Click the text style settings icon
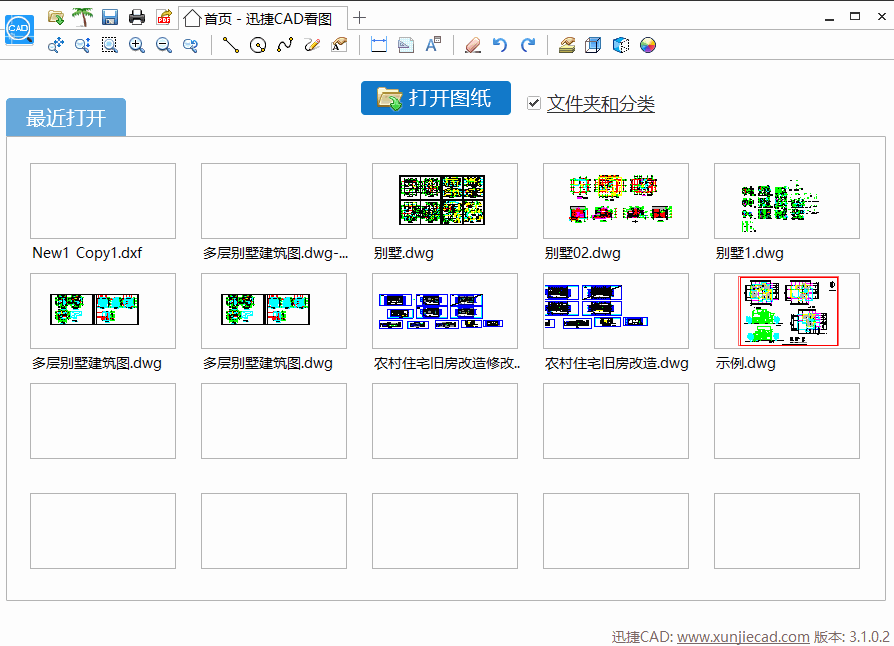The height and width of the screenshot is (646, 894). [433, 45]
